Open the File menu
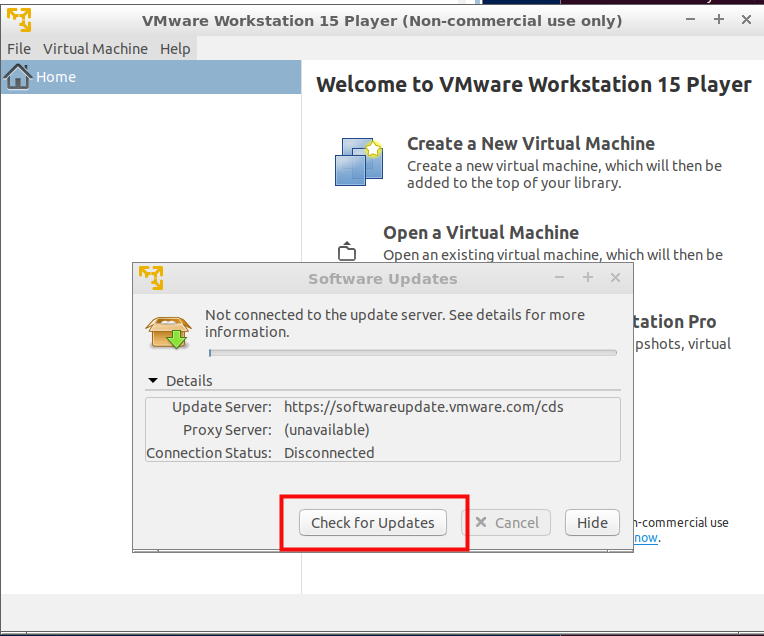The width and height of the screenshot is (764, 636). (19, 49)
